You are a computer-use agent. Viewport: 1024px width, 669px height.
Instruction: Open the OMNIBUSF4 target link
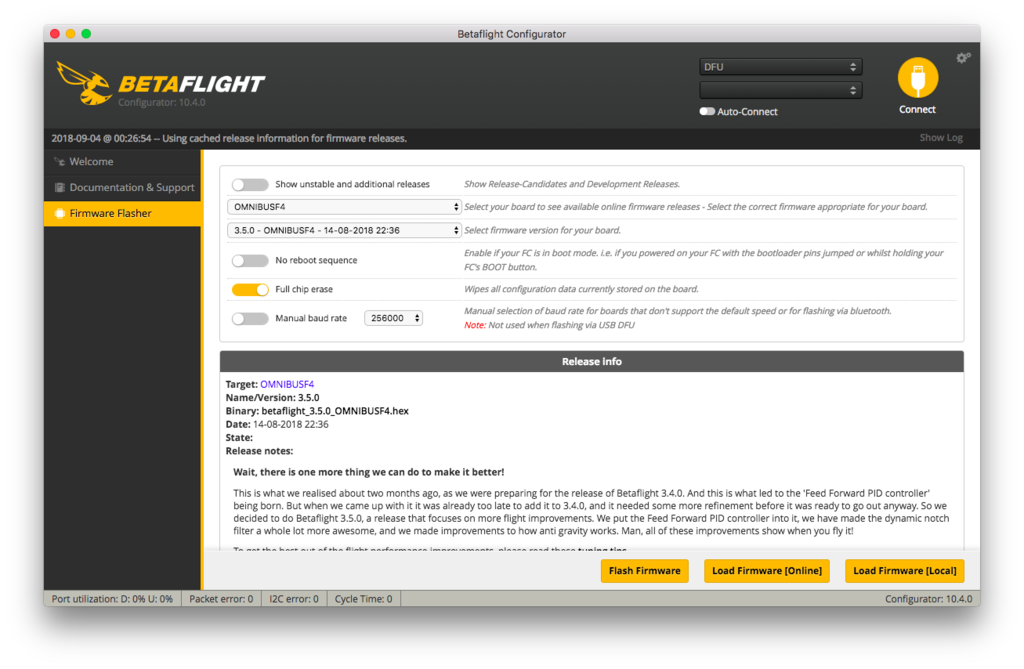click(x=287, y=385)
